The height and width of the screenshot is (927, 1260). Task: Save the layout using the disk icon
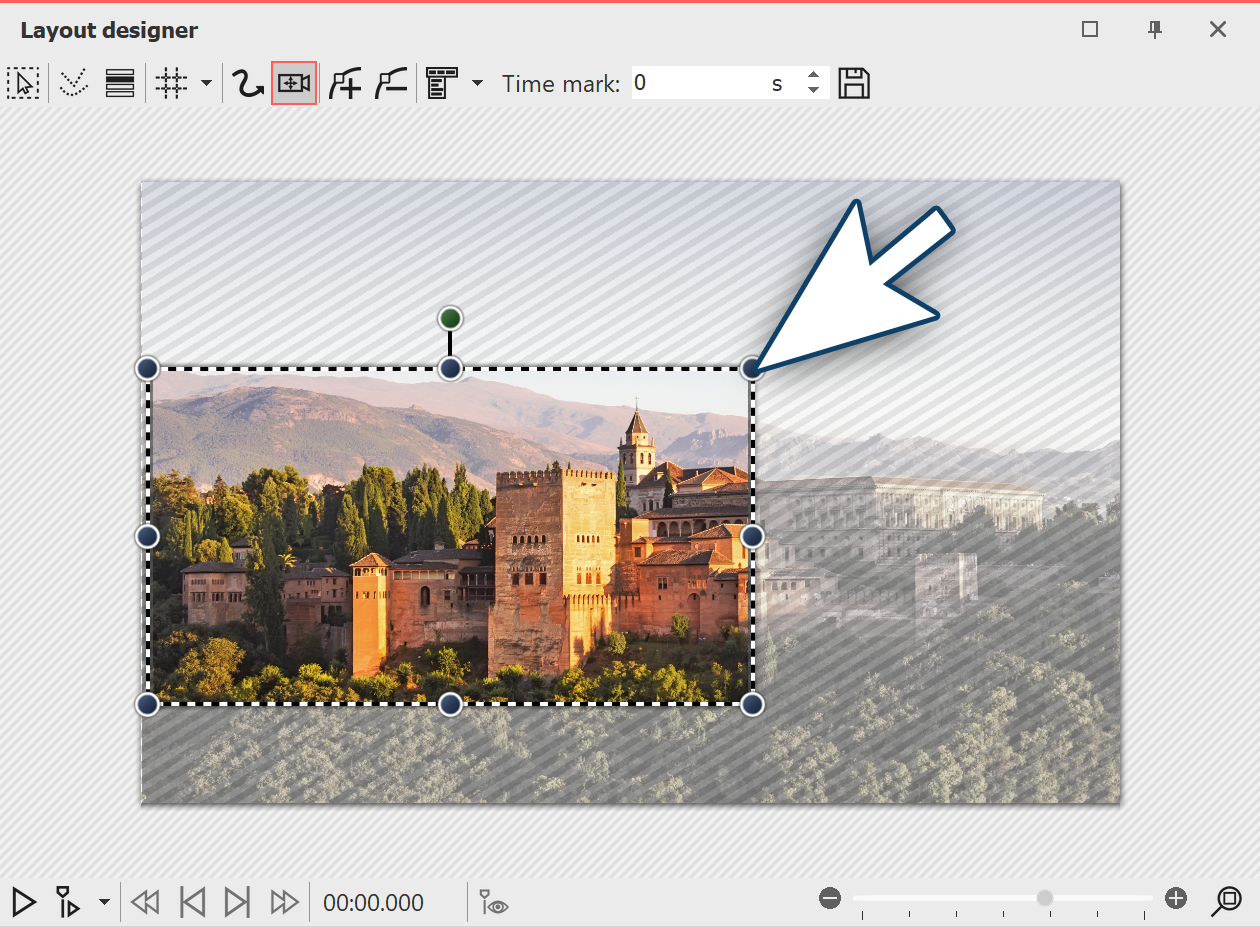coord(855,83)
